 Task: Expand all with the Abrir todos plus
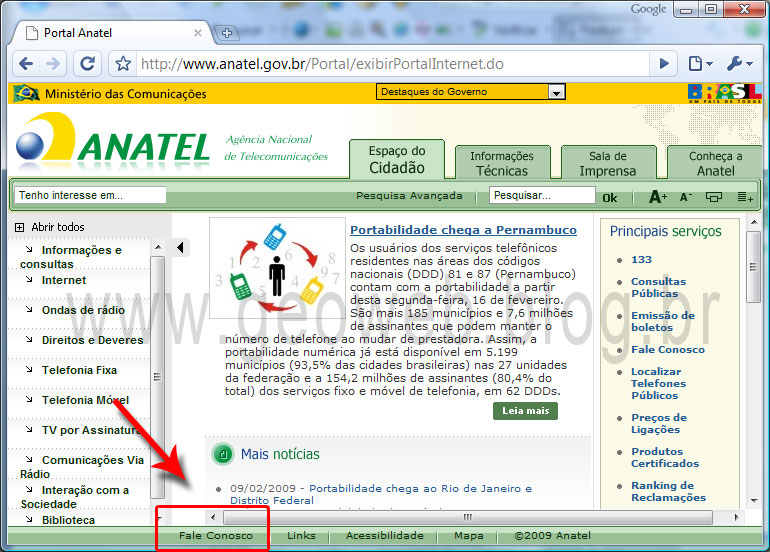[19, 227]
